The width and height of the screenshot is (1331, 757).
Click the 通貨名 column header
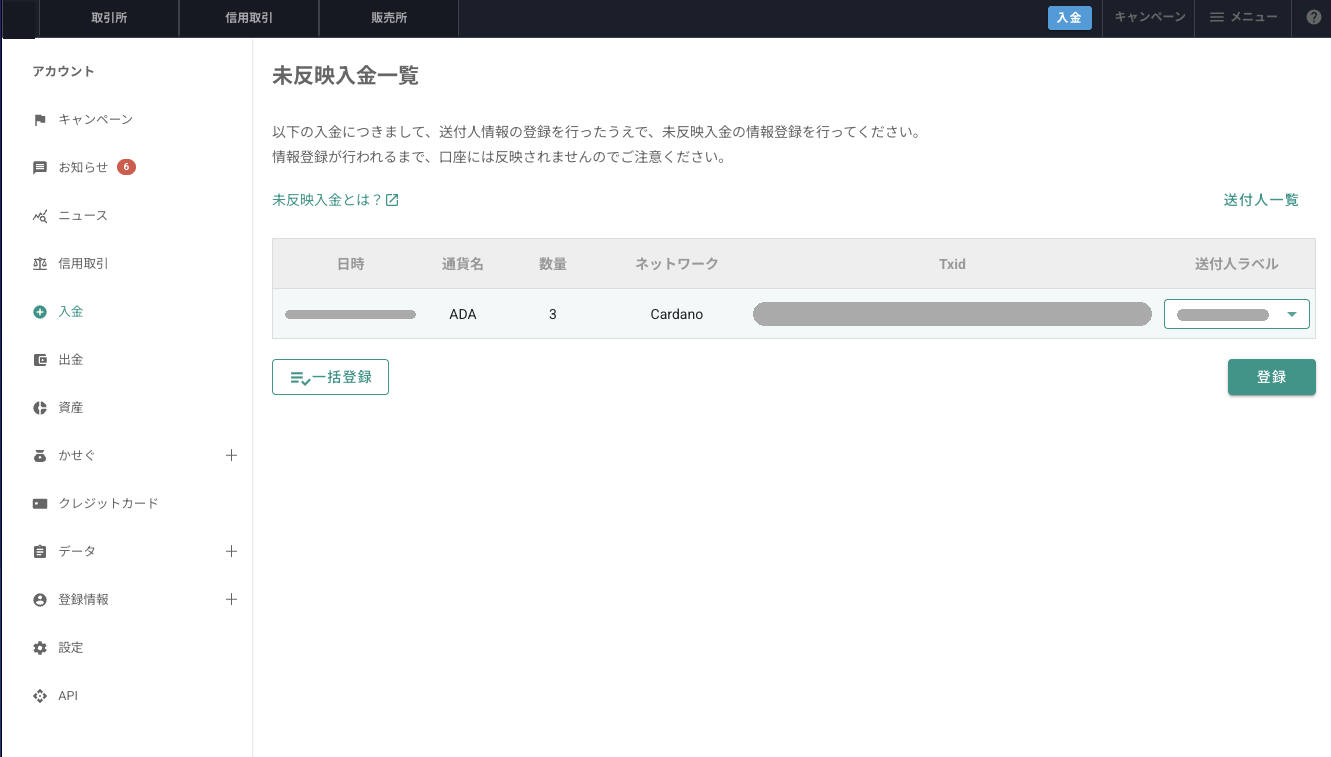point(463,264)
